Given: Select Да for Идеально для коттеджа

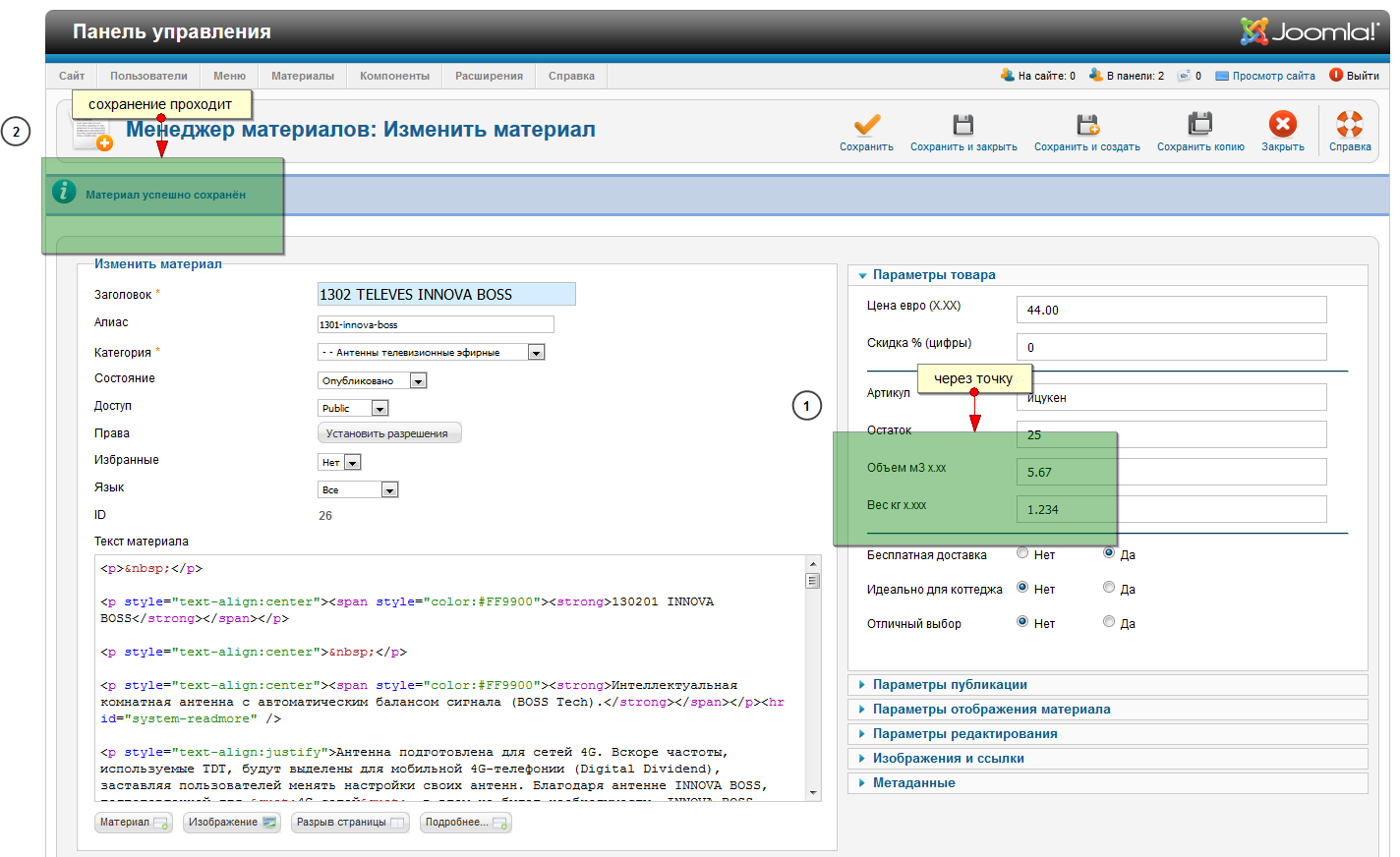Looking at the screenshot, I should (1109, 588).
